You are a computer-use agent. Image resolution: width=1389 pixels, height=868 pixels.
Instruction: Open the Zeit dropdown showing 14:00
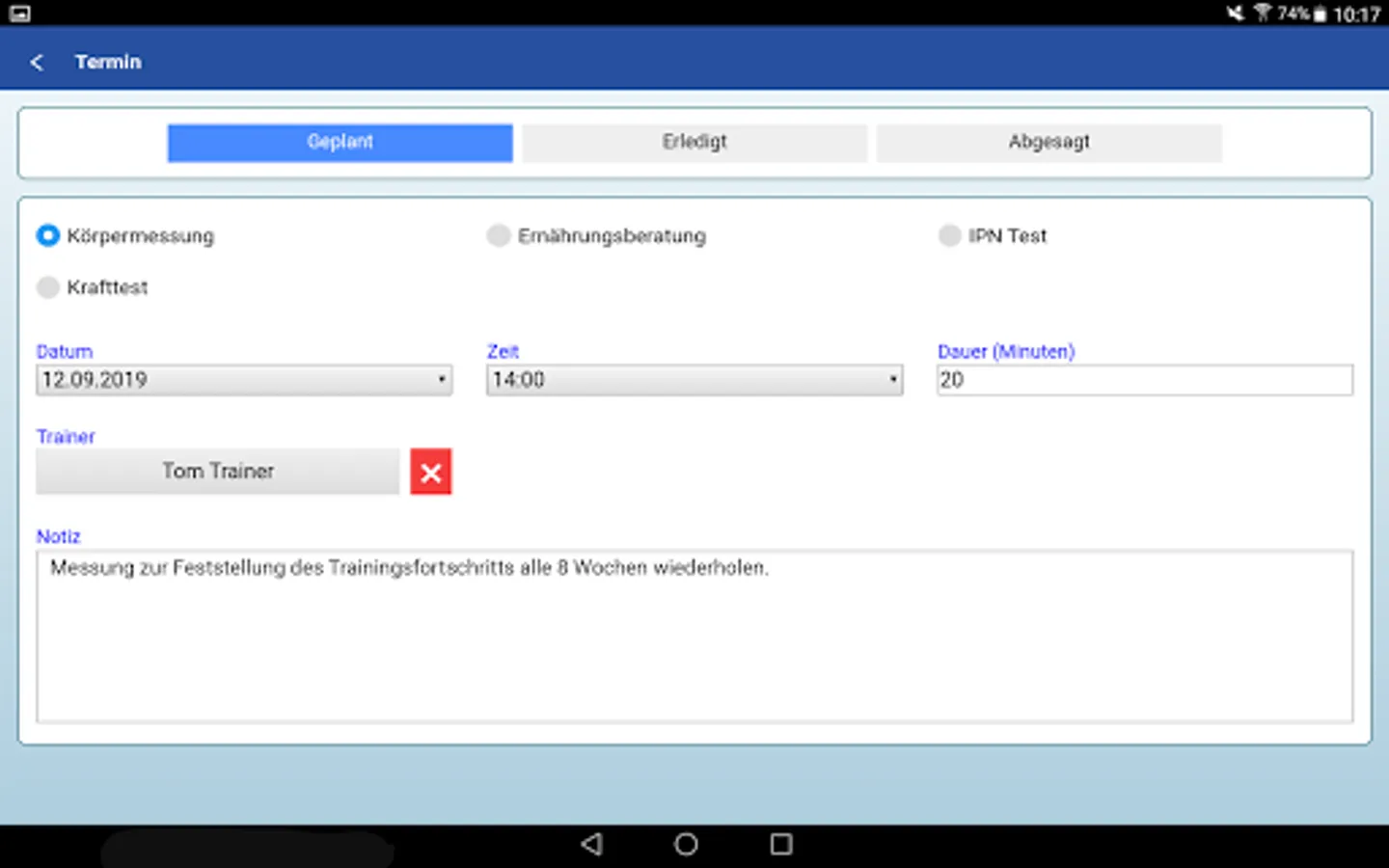pos(694,380)
